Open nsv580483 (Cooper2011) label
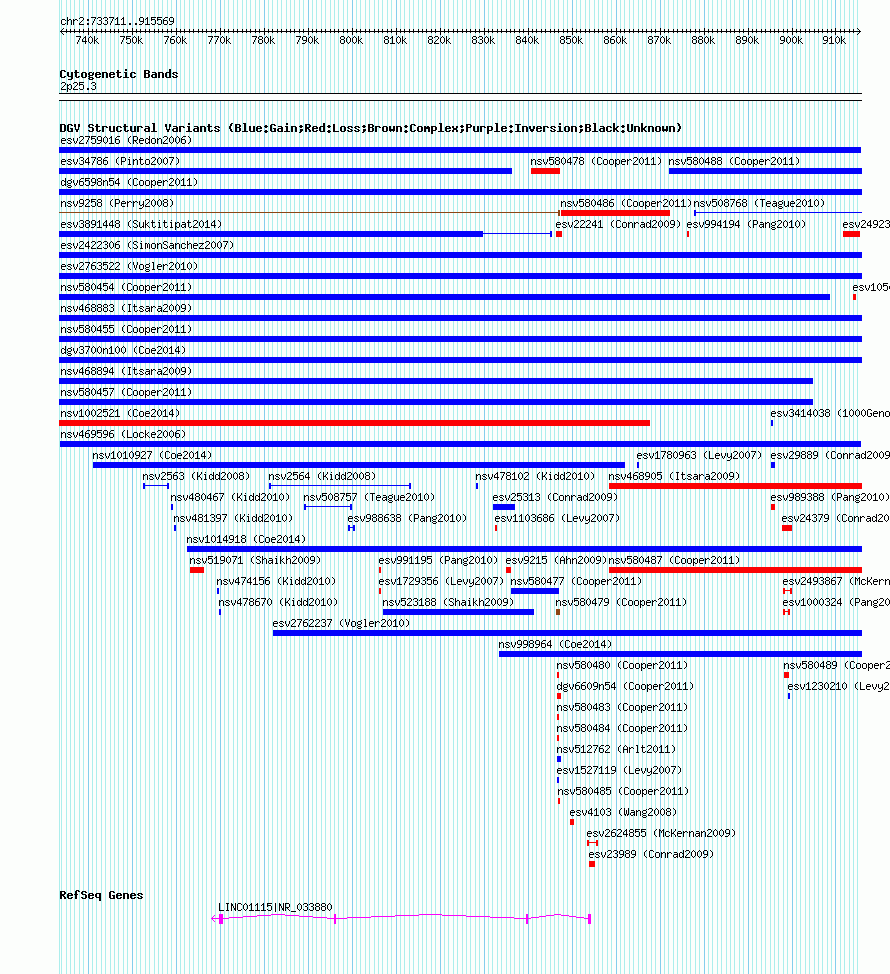890x974 pixels. (x=622, y=708)
